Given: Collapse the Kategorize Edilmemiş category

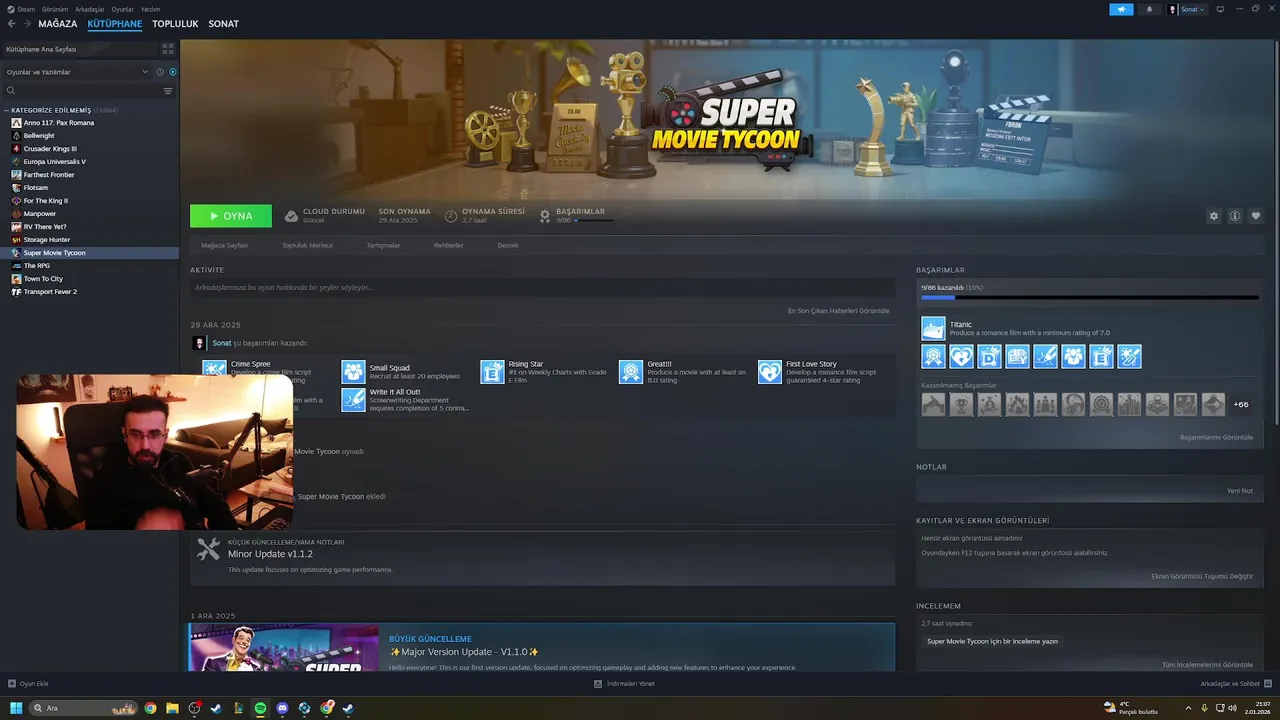Looking at the screenshot, I should point(7,110).
